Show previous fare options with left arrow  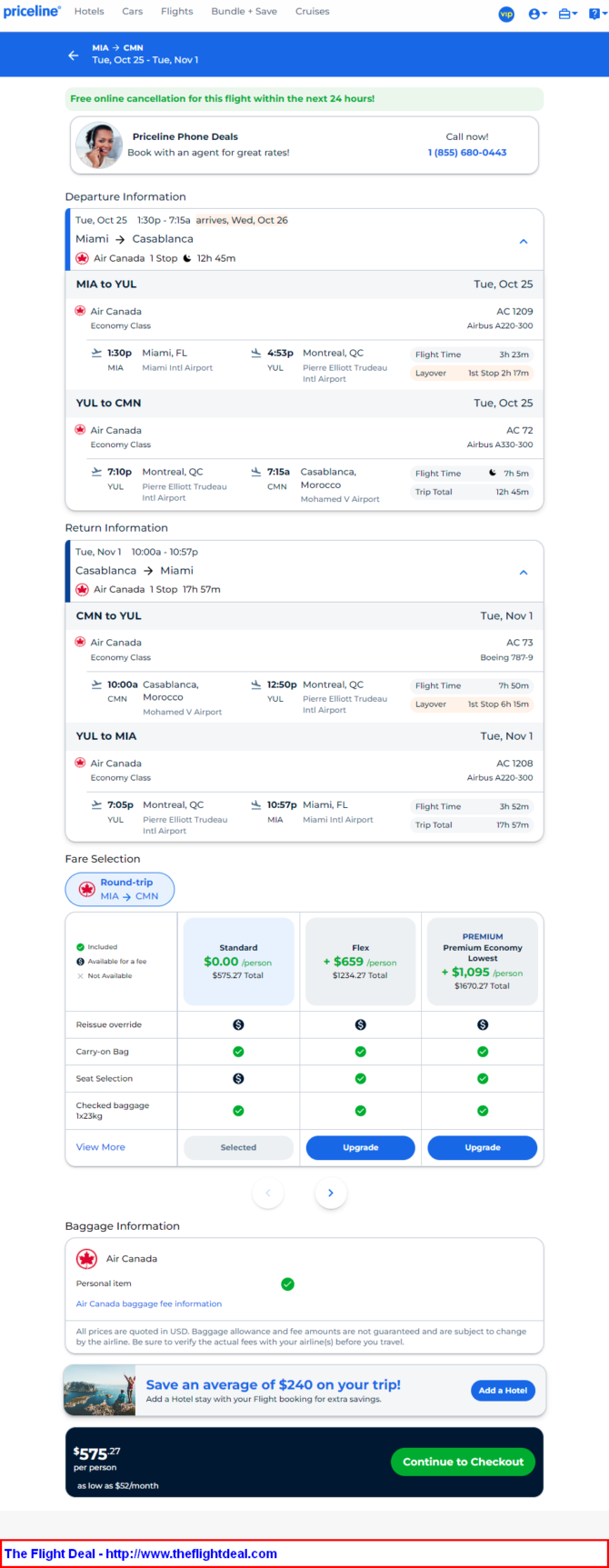[267, 1193]
